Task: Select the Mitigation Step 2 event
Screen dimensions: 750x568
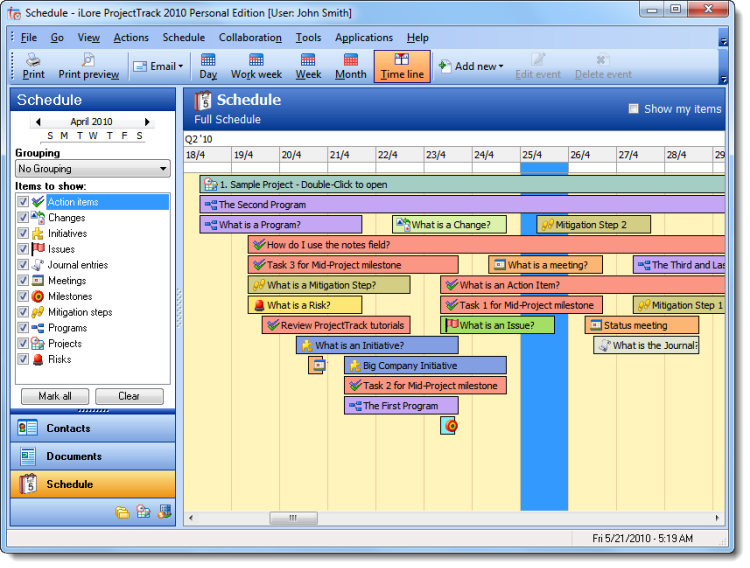Action: click(594, 225)
